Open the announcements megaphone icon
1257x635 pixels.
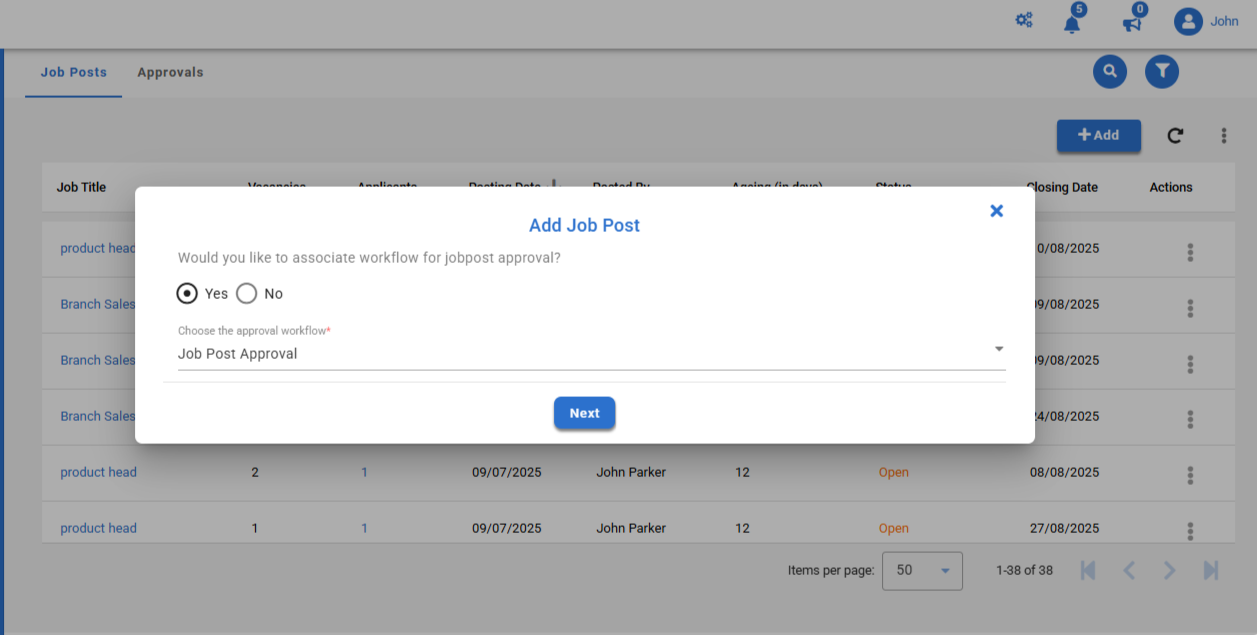(1132, 23)
